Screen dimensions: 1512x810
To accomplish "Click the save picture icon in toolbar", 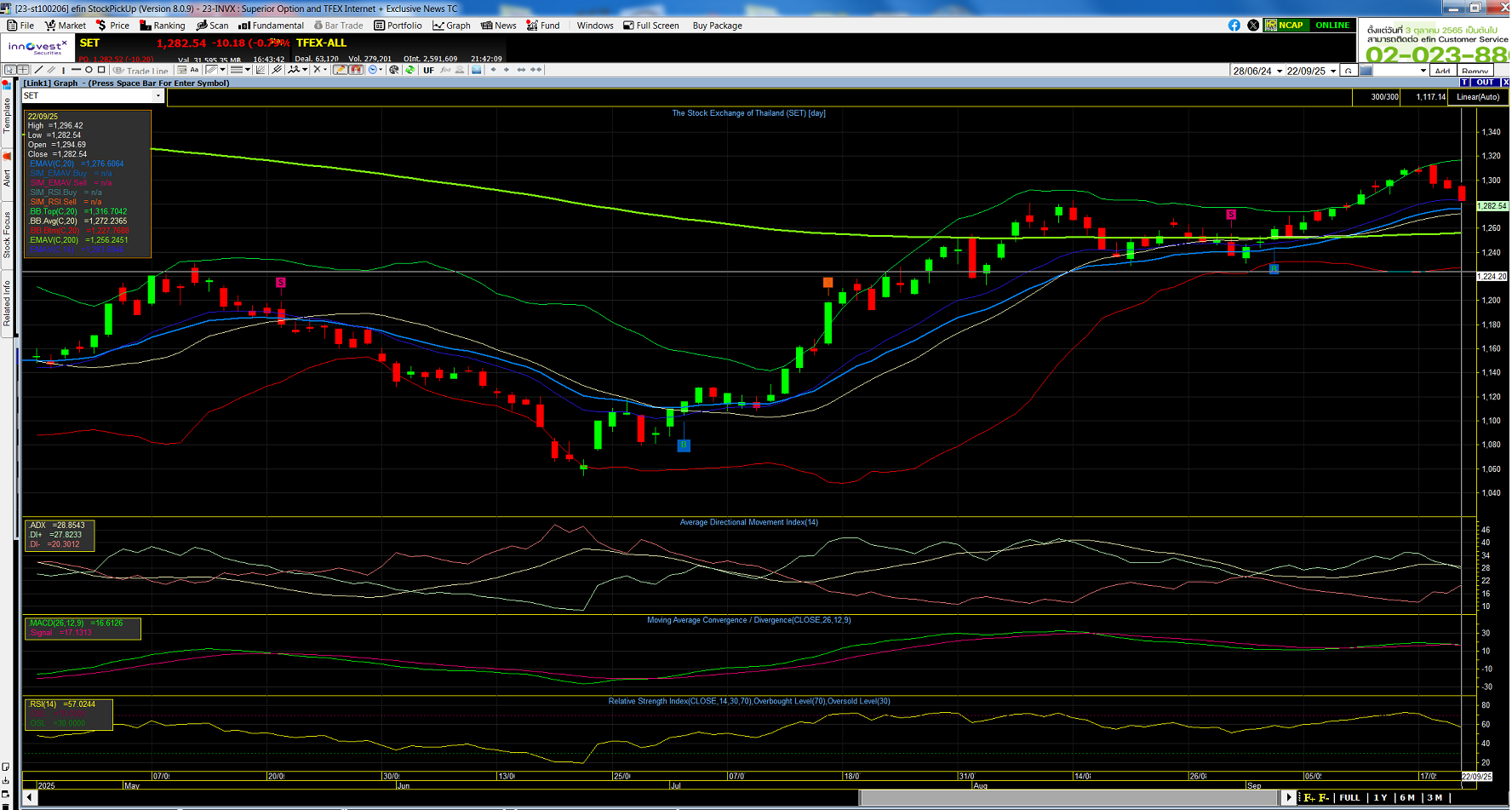I will [x=476, y=70].
